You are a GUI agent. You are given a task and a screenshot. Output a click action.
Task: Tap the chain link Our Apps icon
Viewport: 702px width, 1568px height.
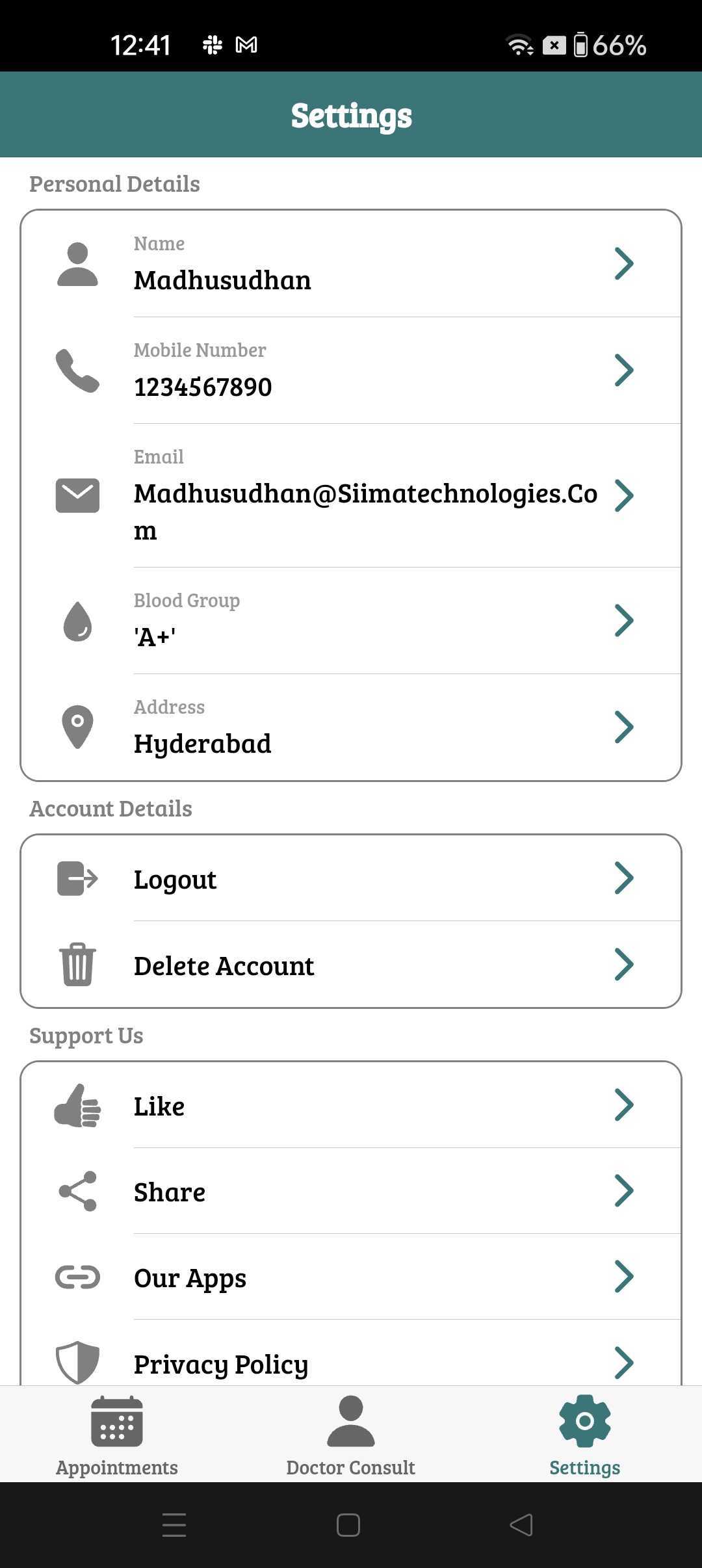(x=77, y=1277)
